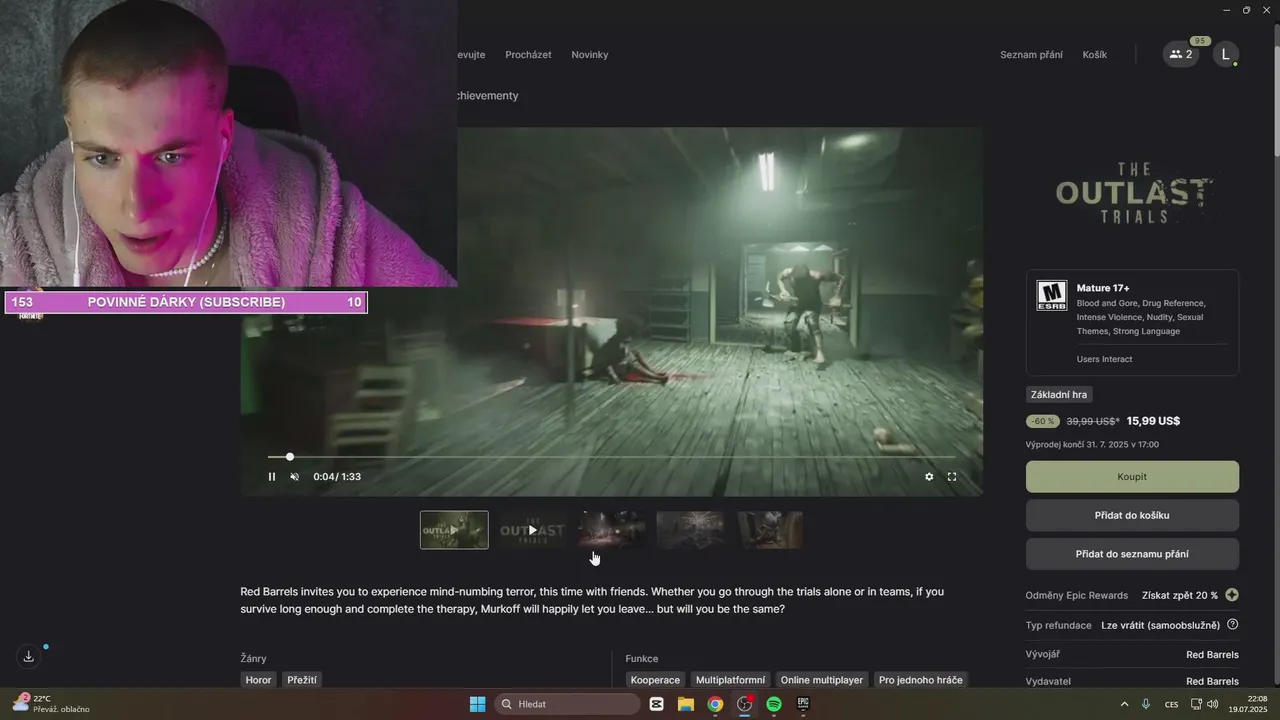Select Pro jednoho hráče tag
The height and width of the screenshot is (720, 1280).
[921, 680]
